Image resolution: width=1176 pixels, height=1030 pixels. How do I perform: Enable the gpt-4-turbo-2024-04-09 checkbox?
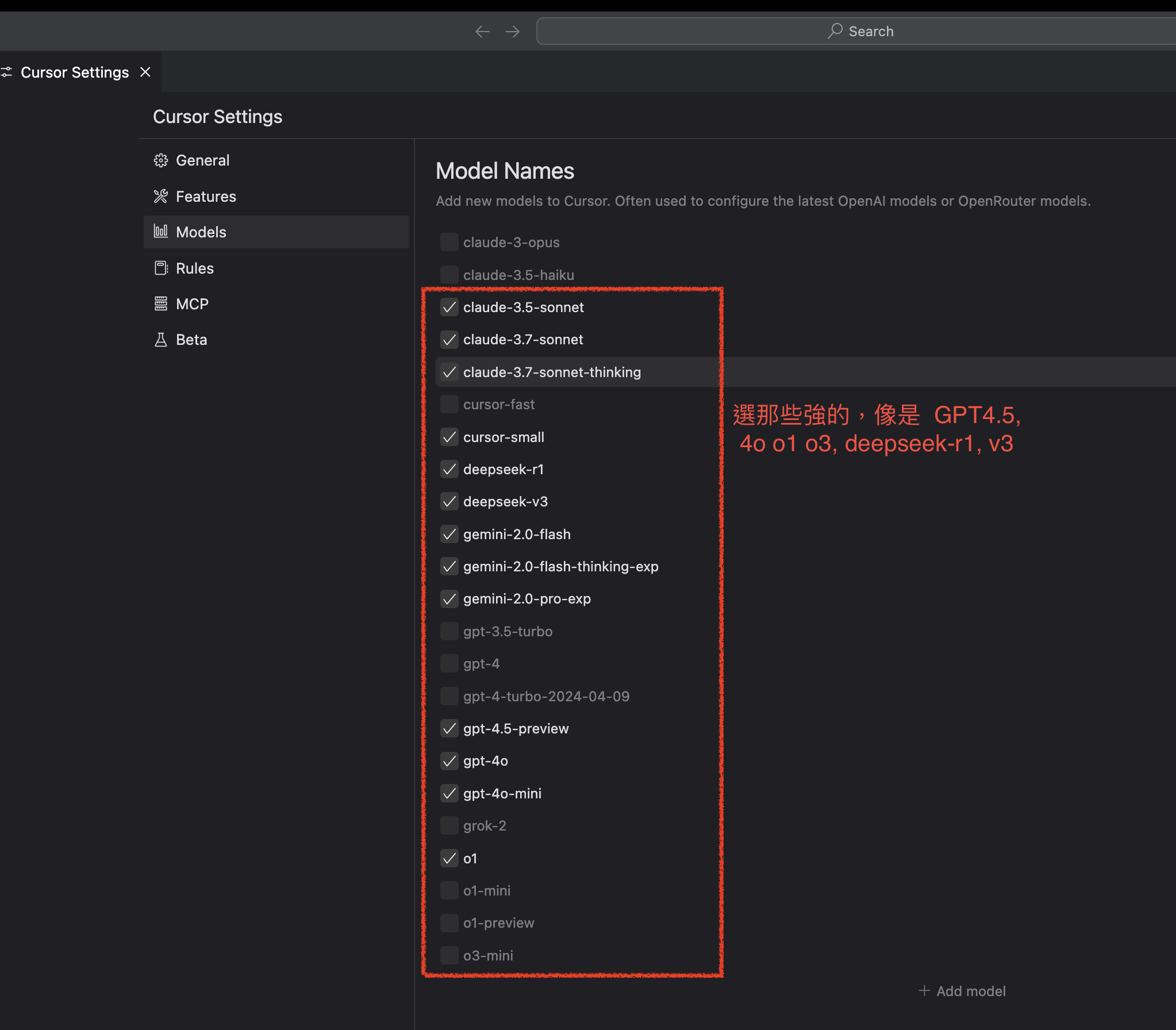tap(449, 697)
